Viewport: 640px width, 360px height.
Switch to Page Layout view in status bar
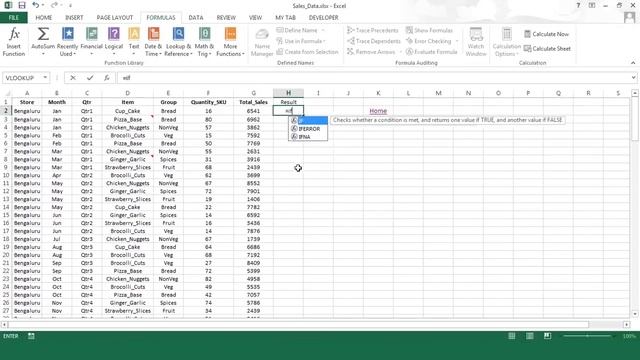(529, 336)
